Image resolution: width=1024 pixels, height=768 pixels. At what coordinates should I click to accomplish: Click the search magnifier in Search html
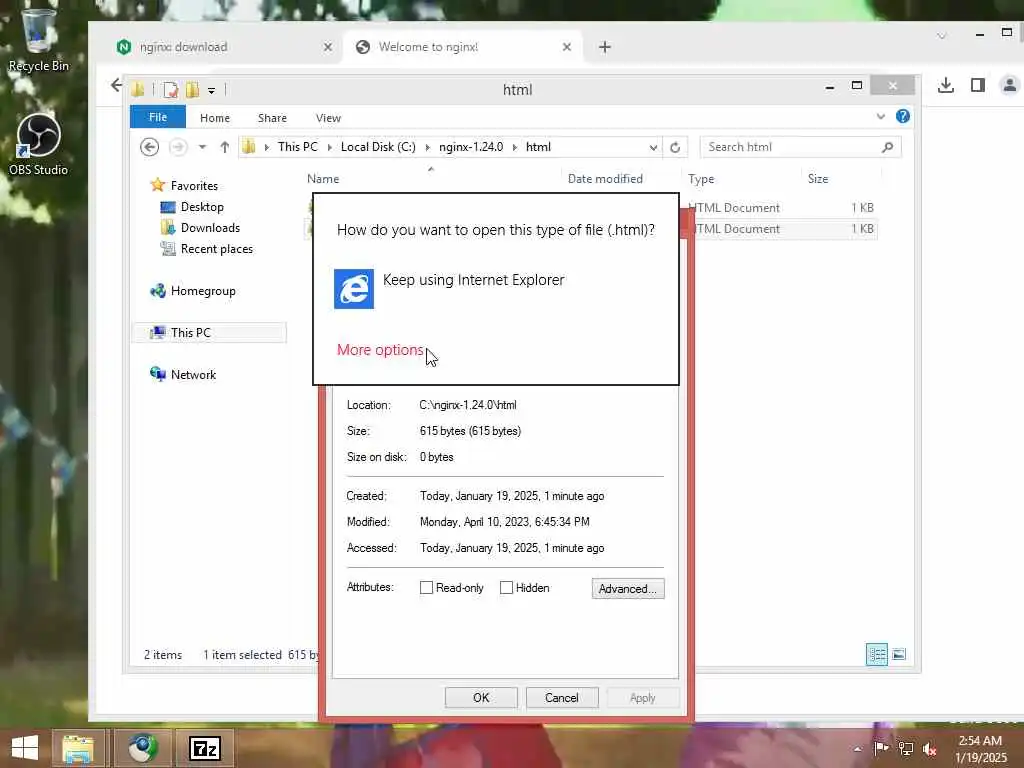888,147
